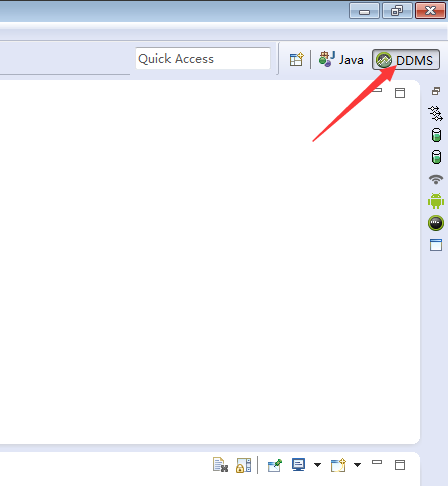Maximize the bottom console panel
This screenshot has width=448, height=486.
coord(400,465)
